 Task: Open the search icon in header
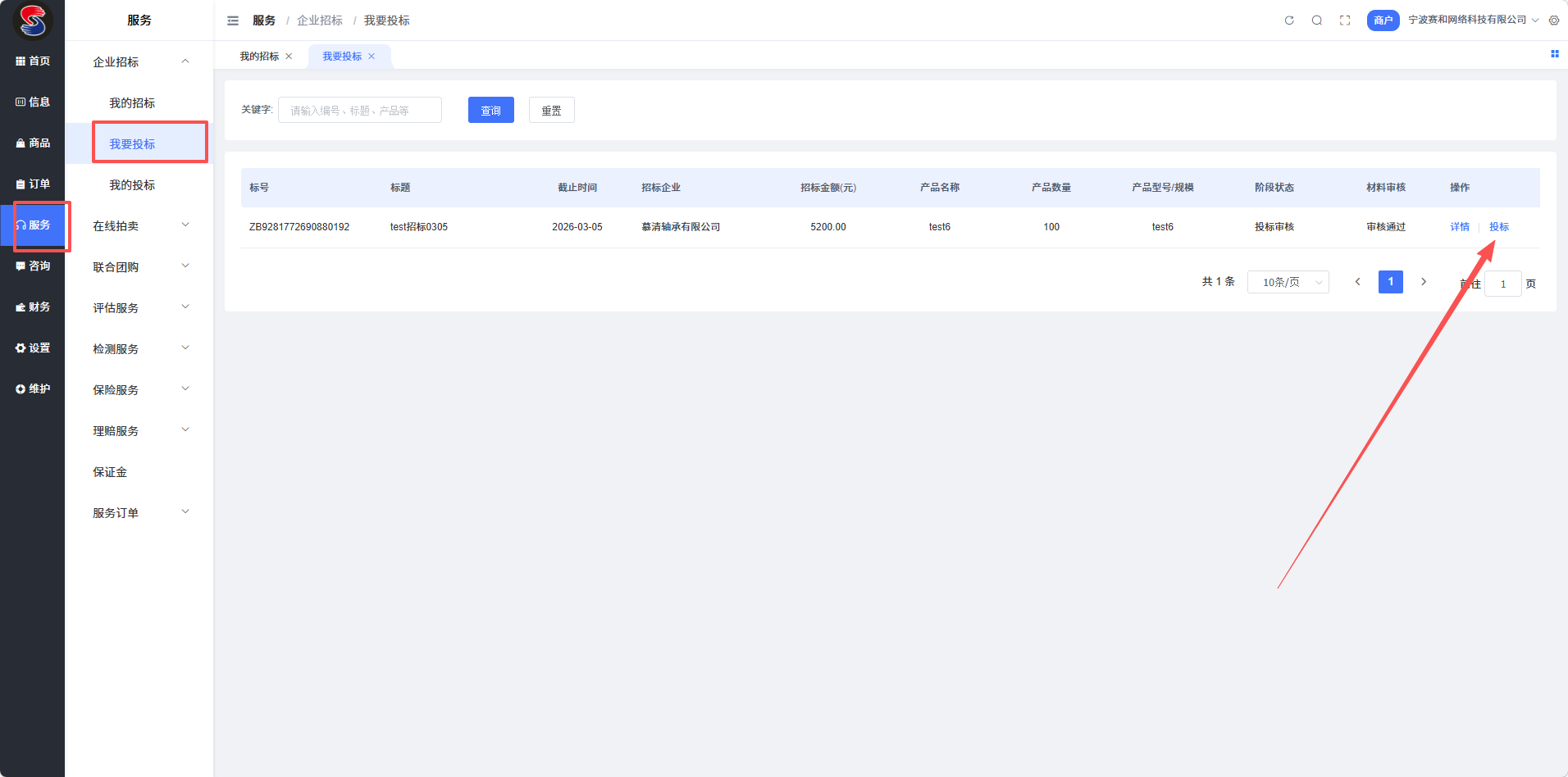tap(1317, 20)
